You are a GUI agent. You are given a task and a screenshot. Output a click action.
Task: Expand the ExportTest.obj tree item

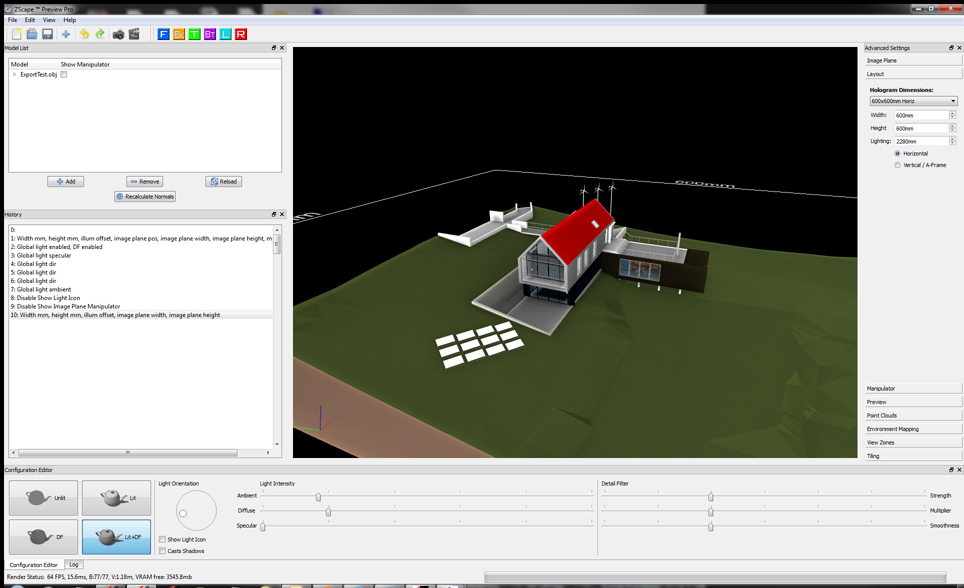14,75
